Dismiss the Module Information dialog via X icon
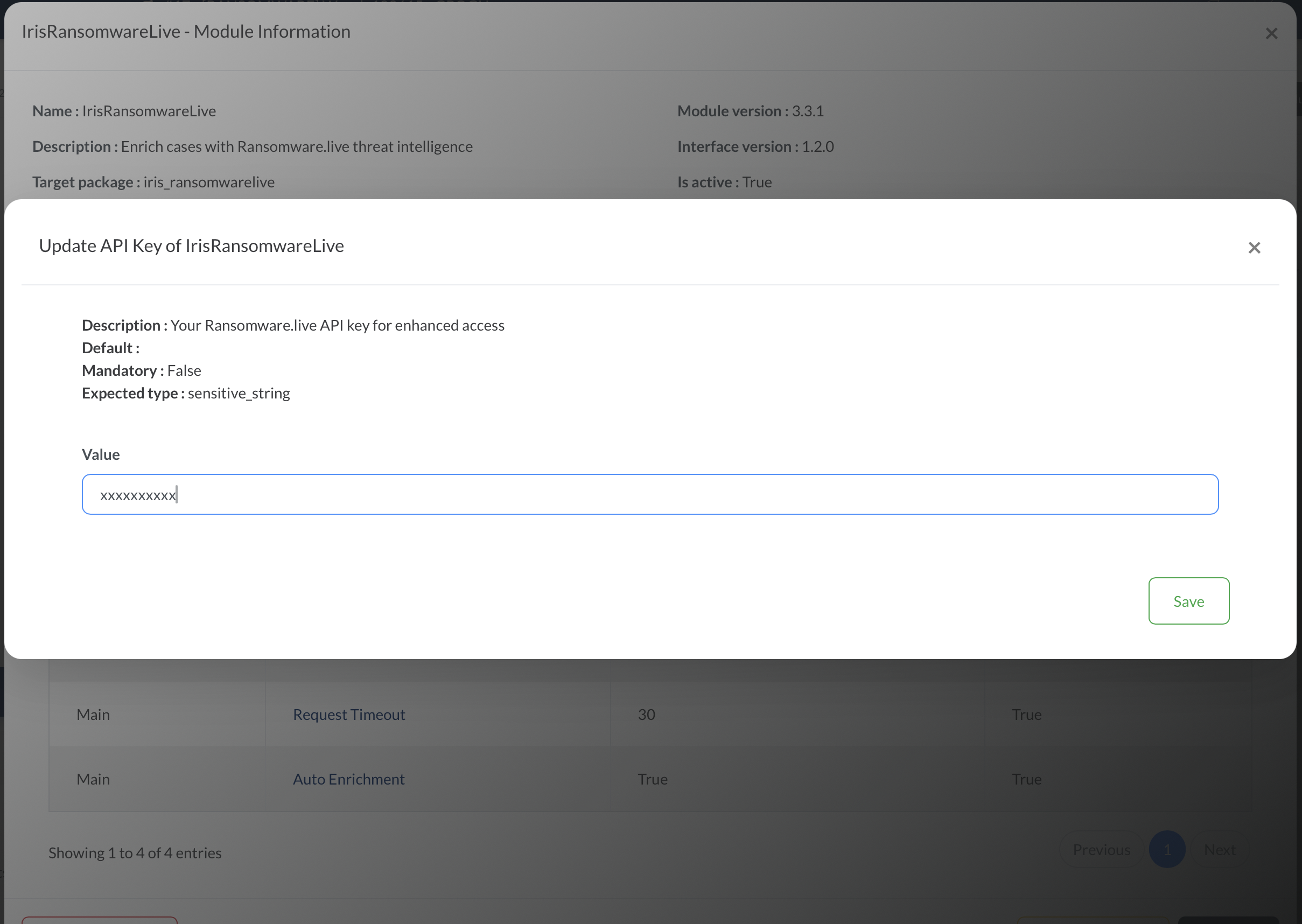Viewport: 1302px width, 924px height. tap(1271, 33)
